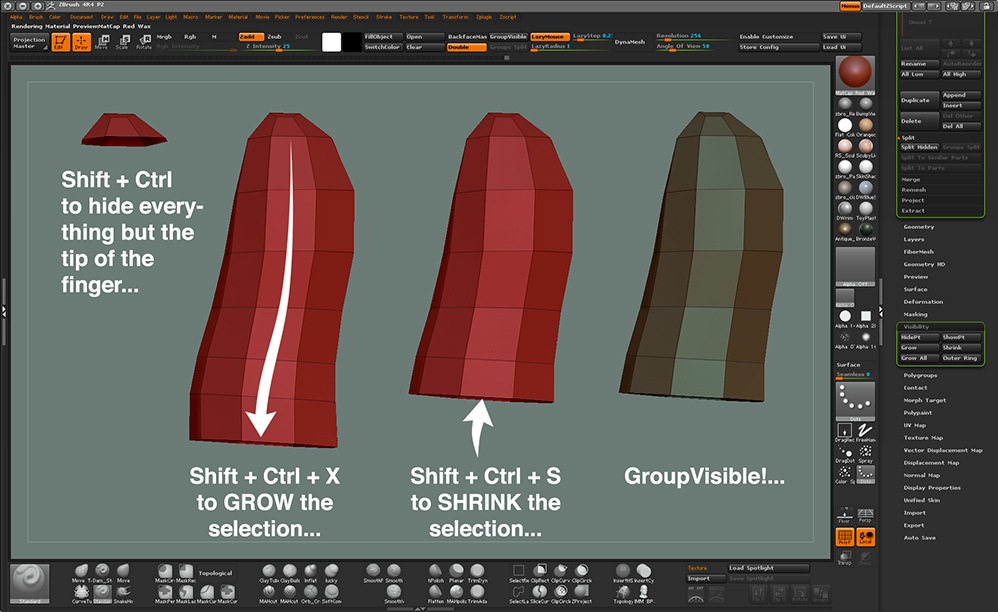998x612 pixels.
Task: Adjust the Z Intensity slider
Action: click(266, 46)
